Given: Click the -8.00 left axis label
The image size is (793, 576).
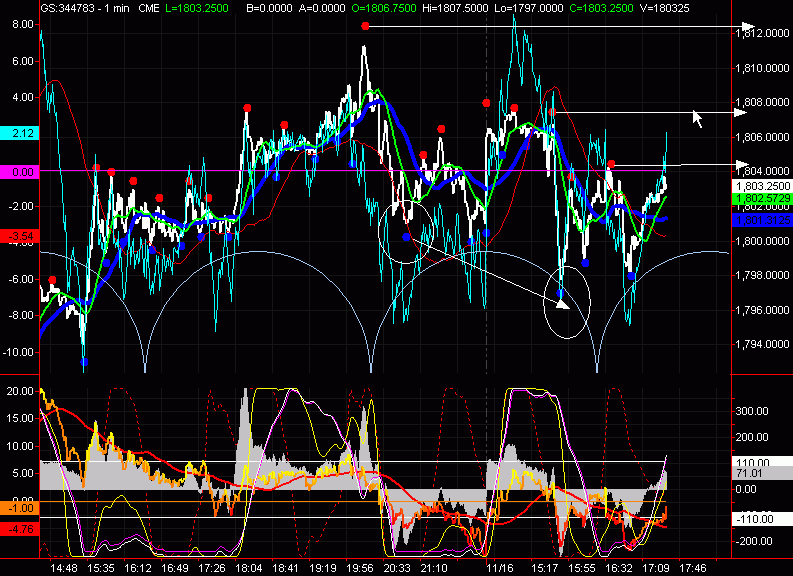Looking at the screenshot, I should 21,315.
